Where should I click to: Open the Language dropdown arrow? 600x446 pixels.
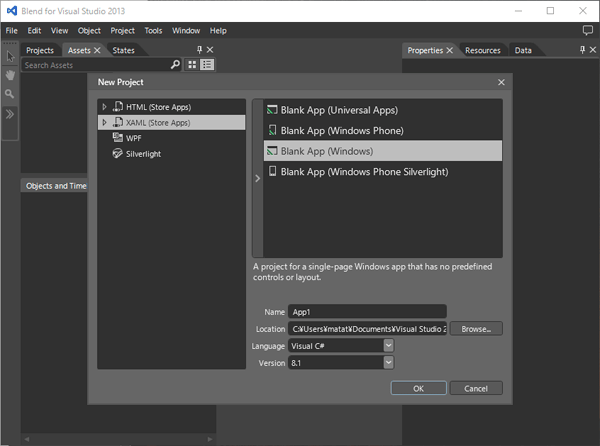click(x=388, y=345)
